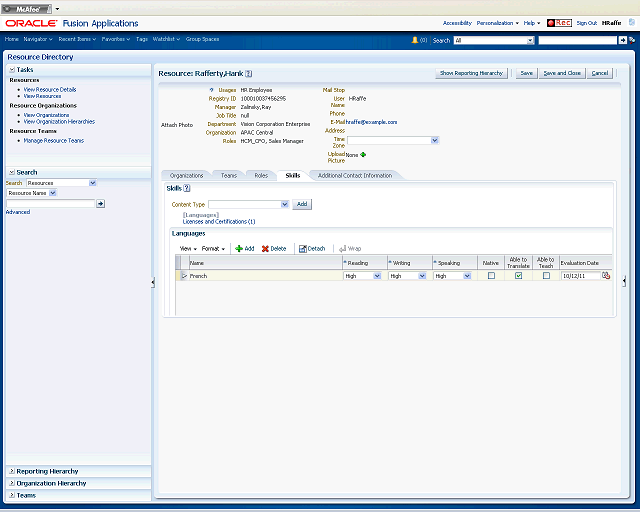Click the notifications bell icon

pos(415,40)
